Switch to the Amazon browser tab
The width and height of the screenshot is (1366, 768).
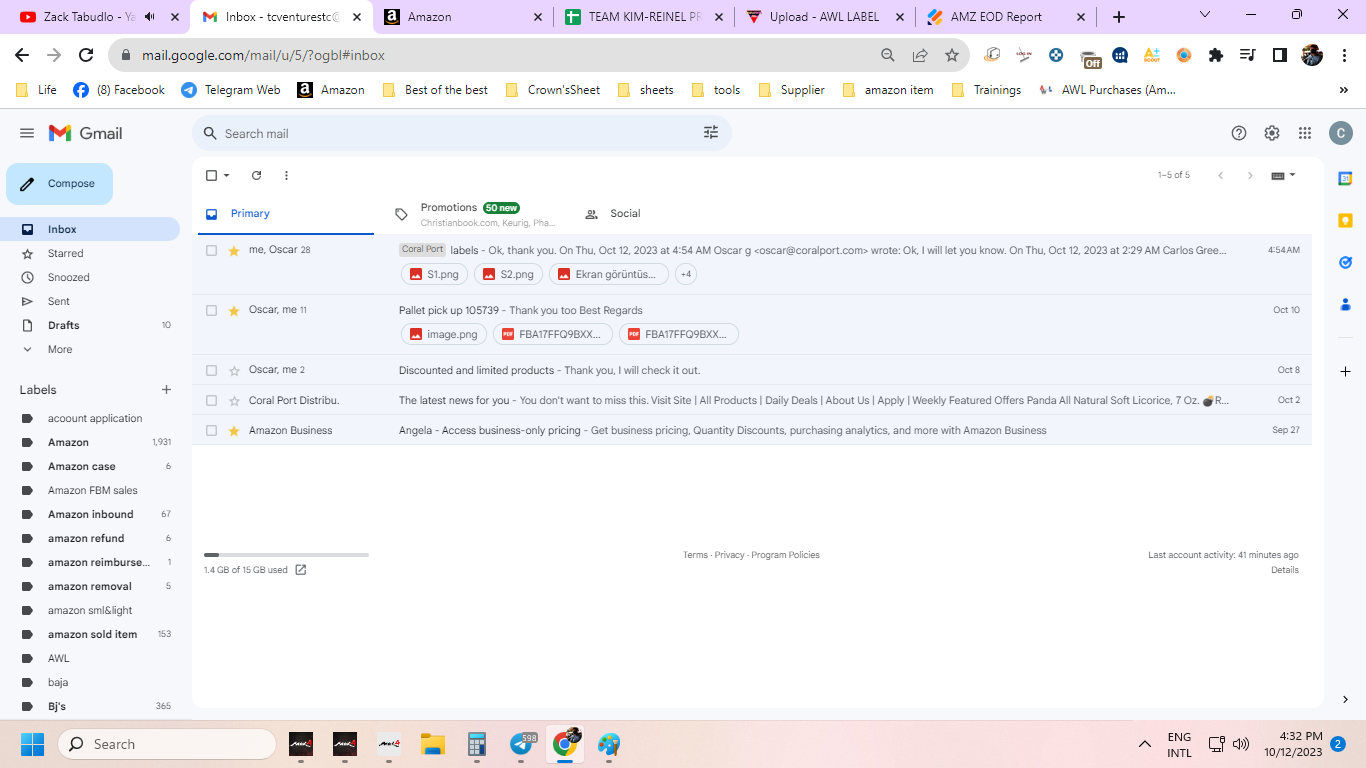click(462, 17)
